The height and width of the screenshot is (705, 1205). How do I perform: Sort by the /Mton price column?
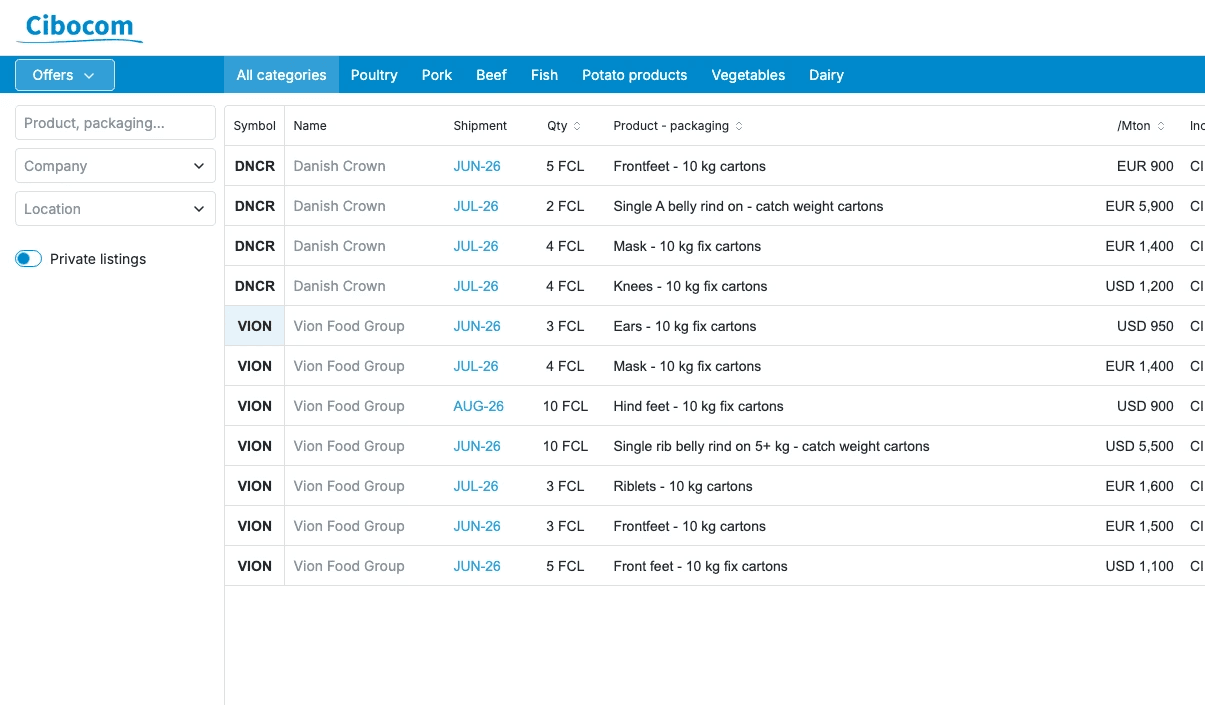[x=1141, y=126]
